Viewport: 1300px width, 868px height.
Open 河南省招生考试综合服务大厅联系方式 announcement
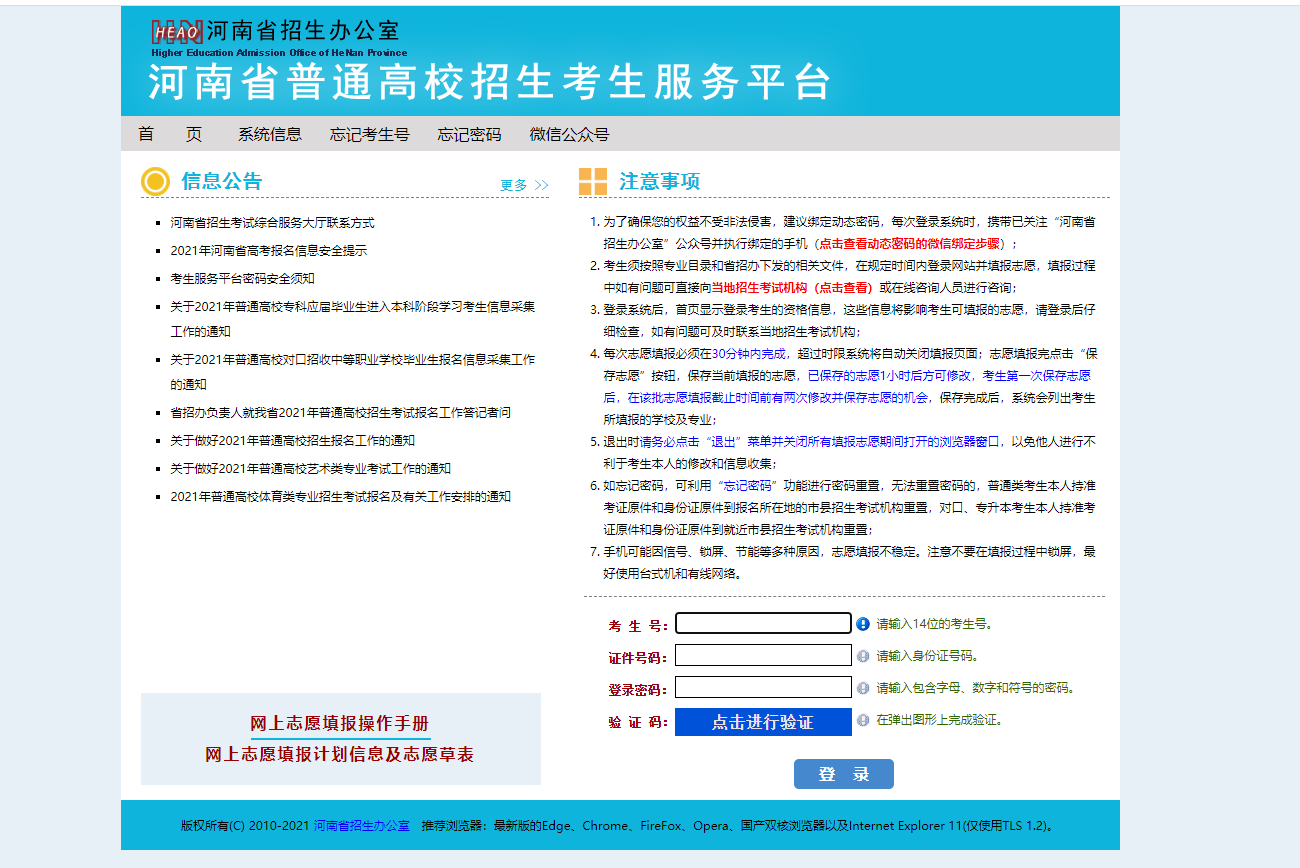[272, 223]
